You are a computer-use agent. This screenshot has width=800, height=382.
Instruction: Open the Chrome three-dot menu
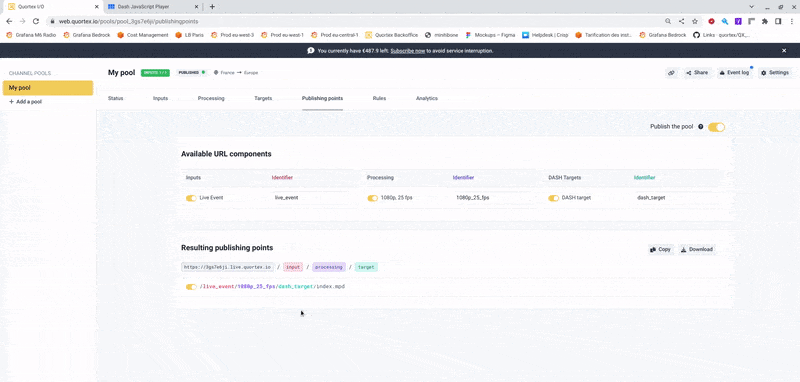792,21
